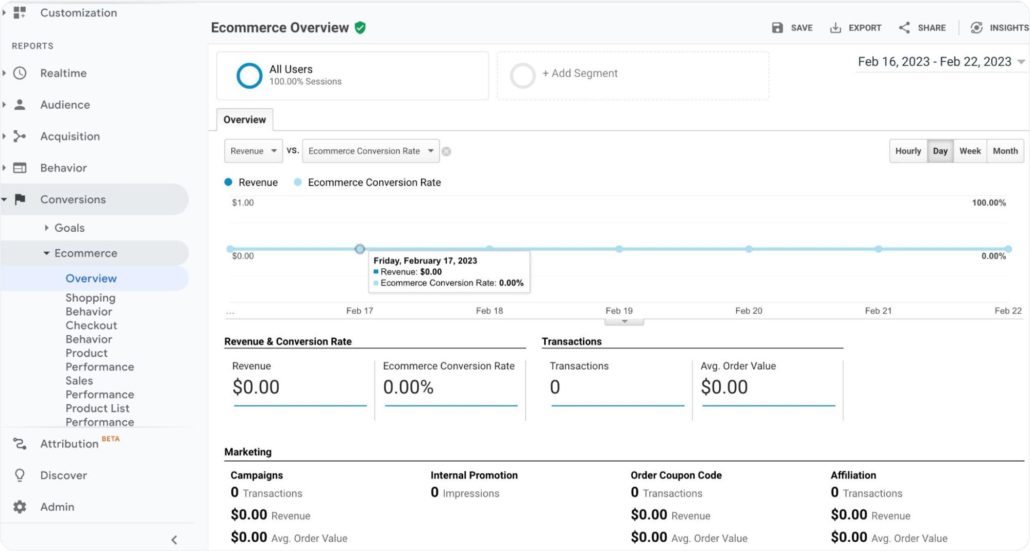Click the + Add Segment link
The height and width of the screenshot is (551, 1030).
(579, 73)
